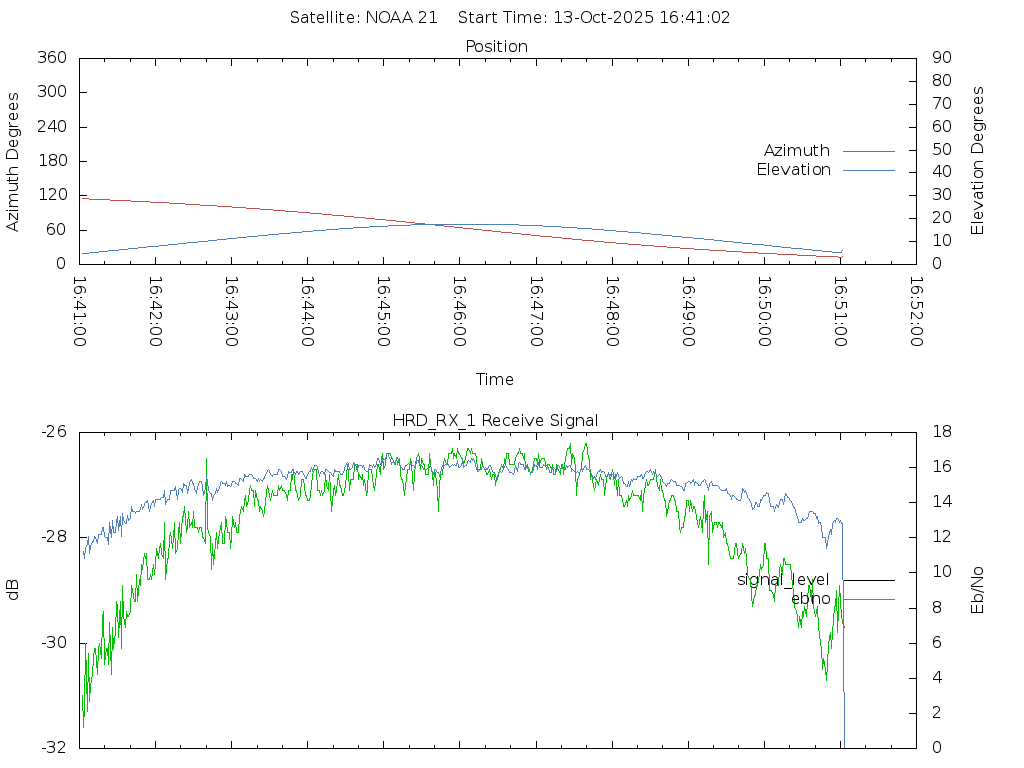1024x768 pixels.
Task: Select the blue Elevation legend line sample
Action: 868,170
